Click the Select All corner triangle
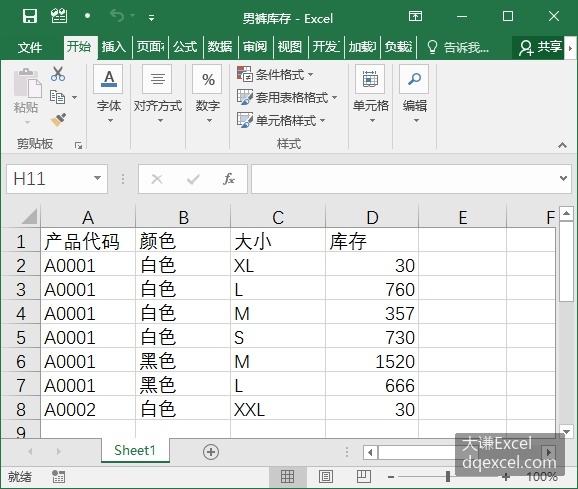Viewport: 578px width, 489px height. (29, 216)
